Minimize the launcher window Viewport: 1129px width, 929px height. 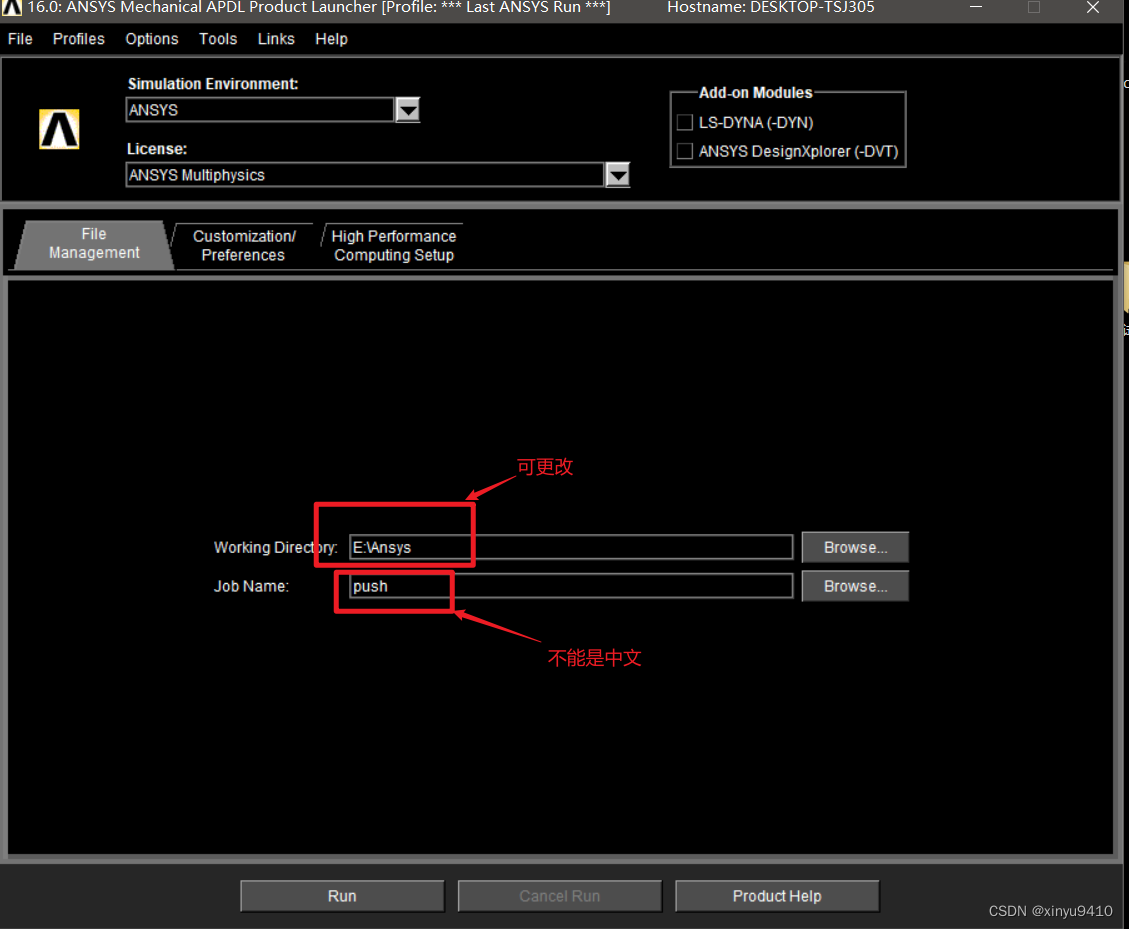976,7
